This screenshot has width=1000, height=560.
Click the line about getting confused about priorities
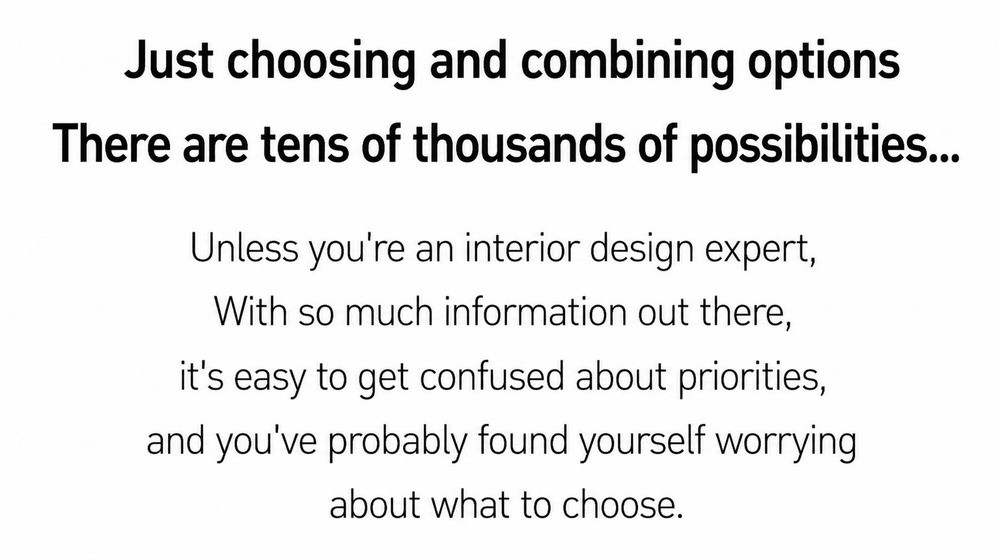pyautogui.click(x=503, y=378)
